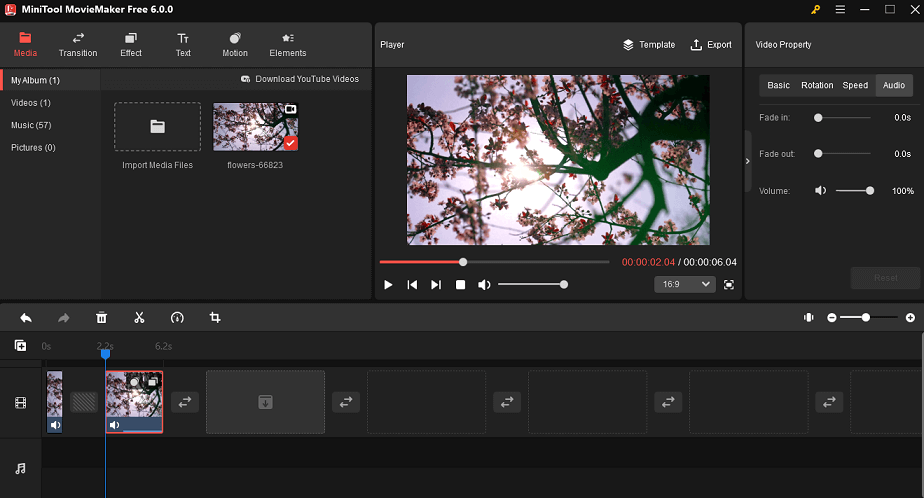The image size is (924, 498).
Task: Adjust the Fade out slider
Action: (x=843, y=154)
